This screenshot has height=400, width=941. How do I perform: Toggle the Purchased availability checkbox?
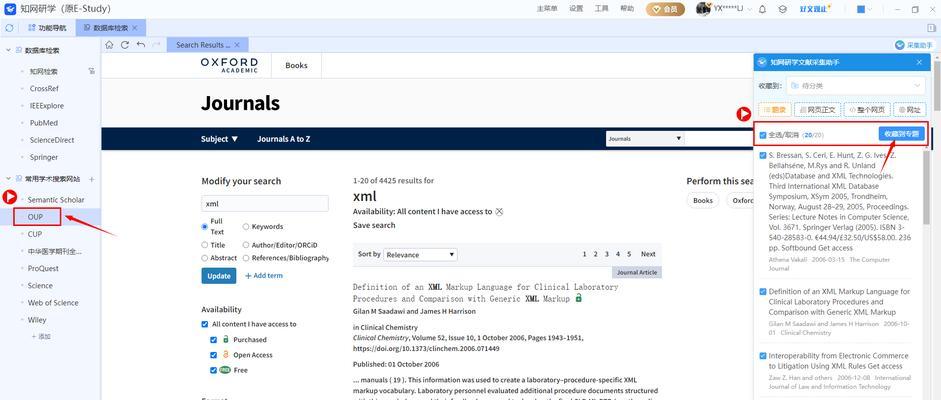pyautogui.click(x=214, y=339)
